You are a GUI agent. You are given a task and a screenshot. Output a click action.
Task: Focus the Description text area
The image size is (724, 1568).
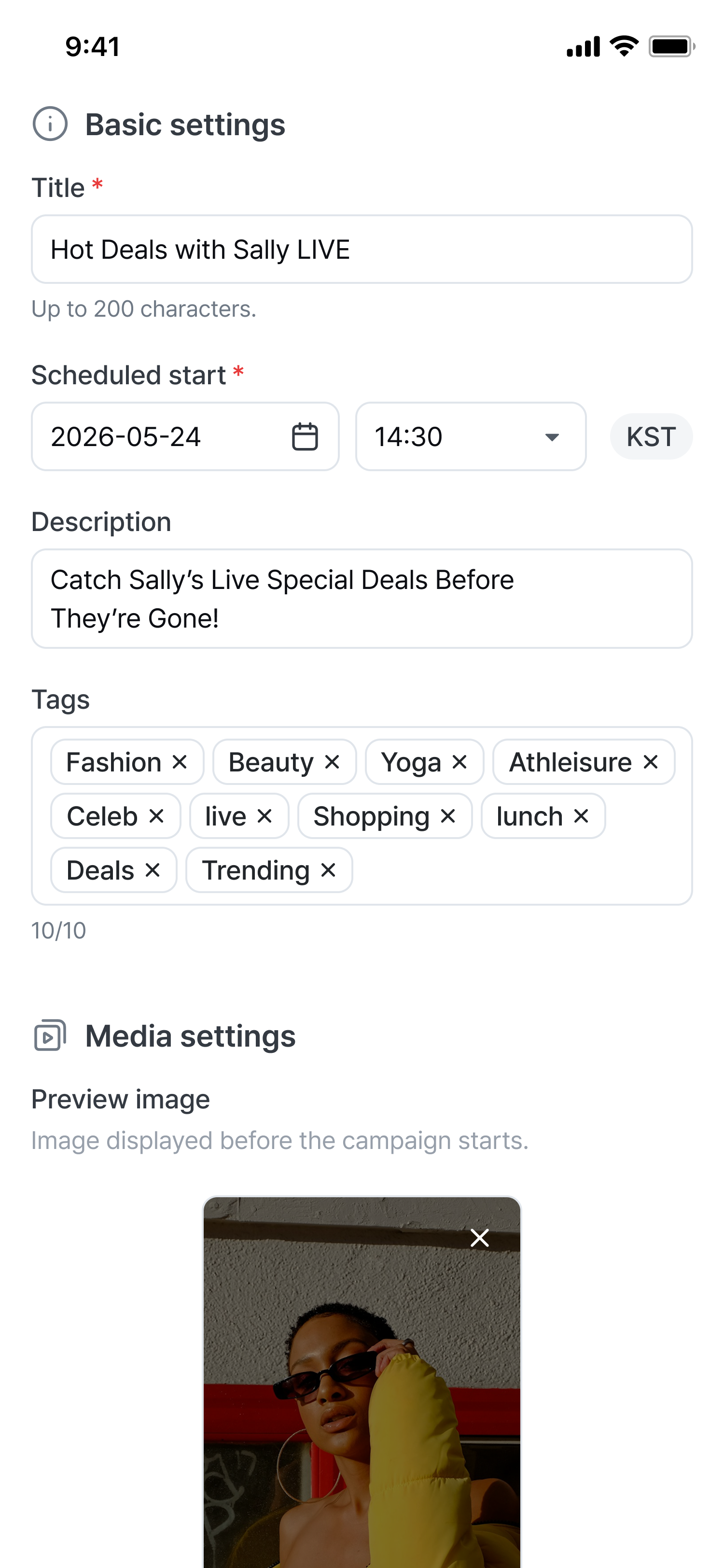[362, 599]
